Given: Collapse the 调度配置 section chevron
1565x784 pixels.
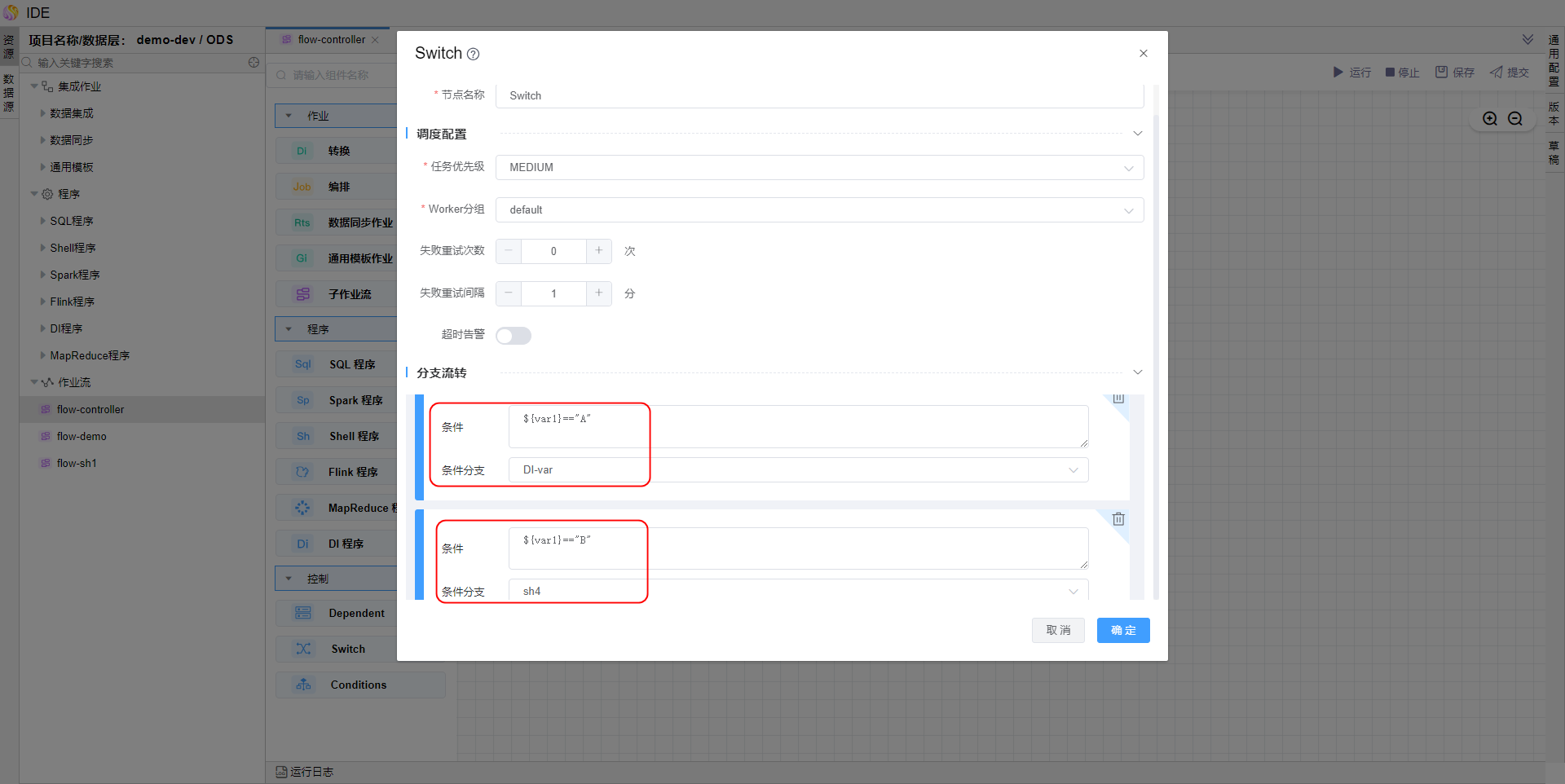Looking at the screenshot, I should pos(1138,134).
